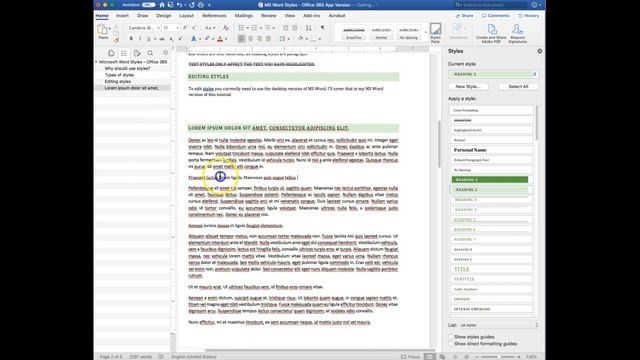Image resolution: width=640 pixels, height=360 pixels.
Task: Switch to the Layout tab
Action: [x=187, y=16]
